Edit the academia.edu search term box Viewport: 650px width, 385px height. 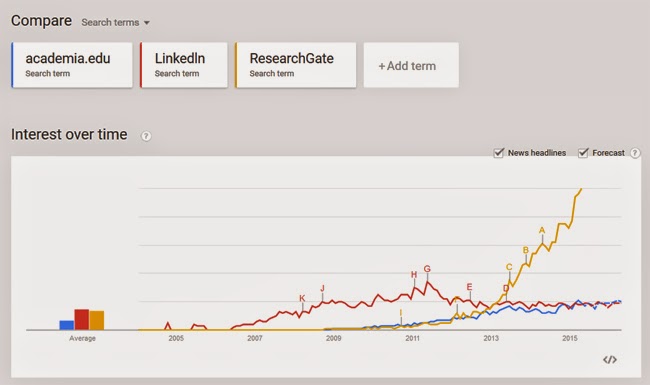pyautogui.click(x=72, y=65)
